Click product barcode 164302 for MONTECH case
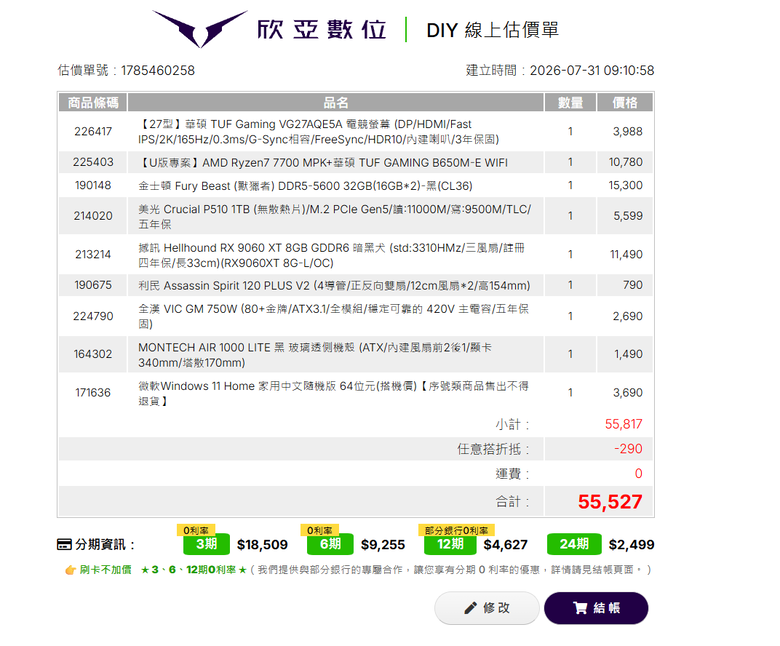The height and width of the screenshot is (646, 780). 93,354
